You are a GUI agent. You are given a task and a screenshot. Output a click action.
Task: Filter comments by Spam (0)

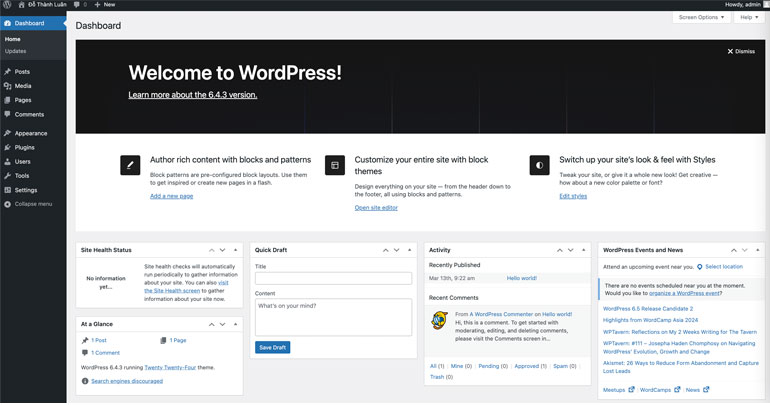(x=565, y=366)
